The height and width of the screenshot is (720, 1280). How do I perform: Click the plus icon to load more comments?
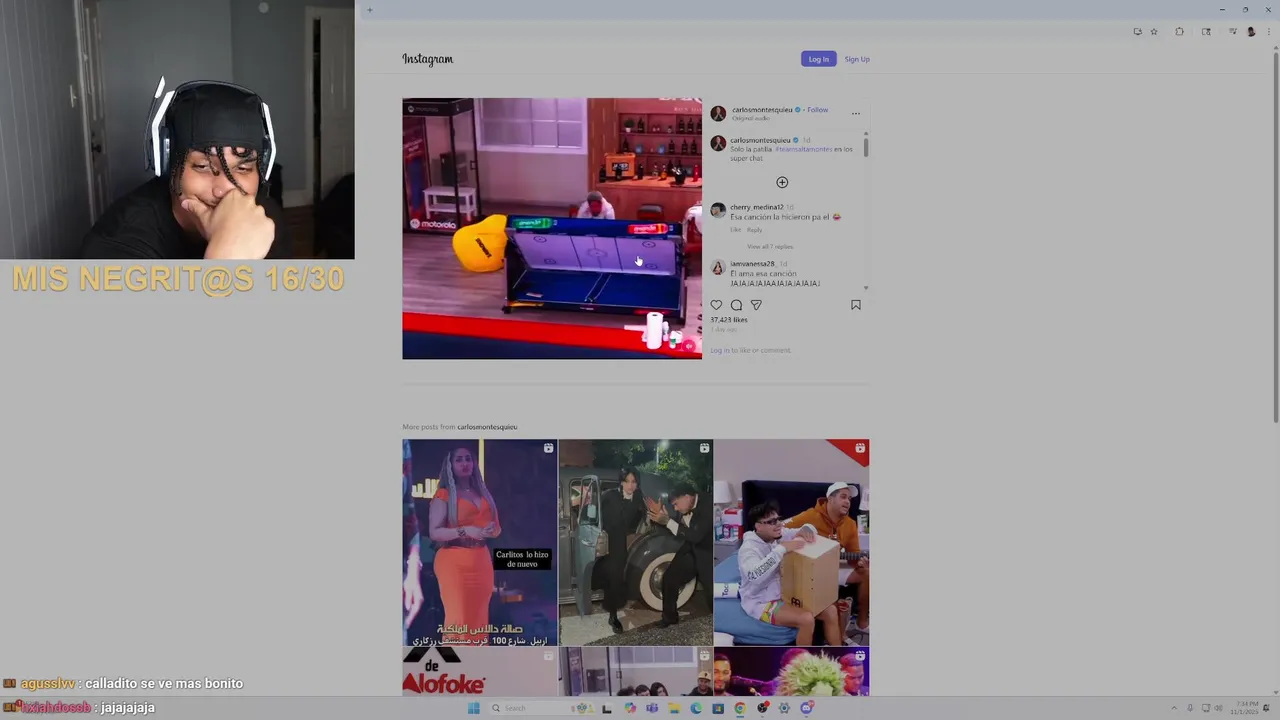(782, 182)
